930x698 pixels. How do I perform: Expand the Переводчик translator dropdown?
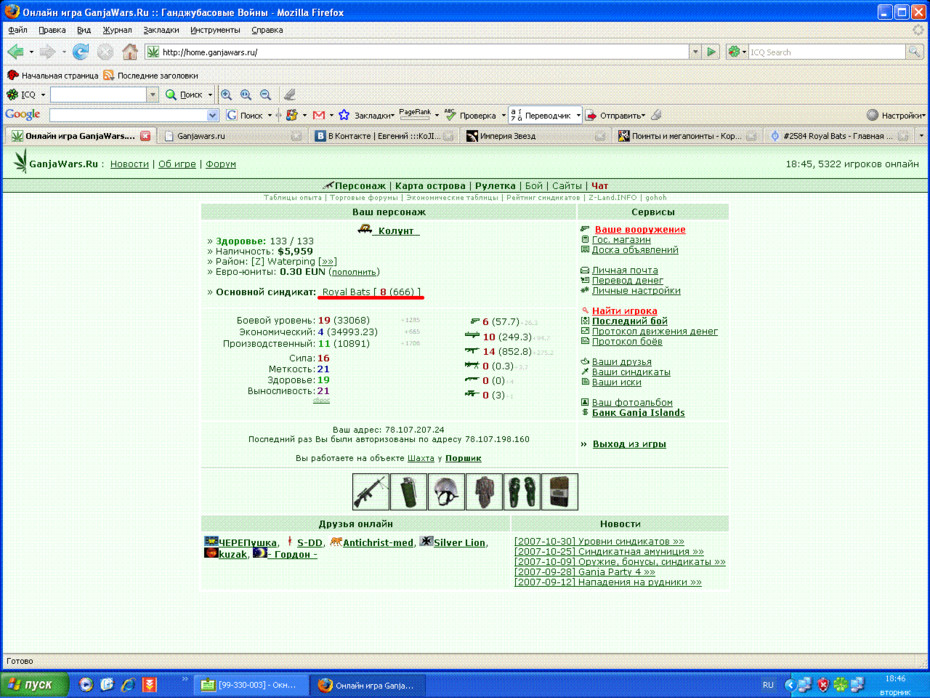click(x=578, y=116)
